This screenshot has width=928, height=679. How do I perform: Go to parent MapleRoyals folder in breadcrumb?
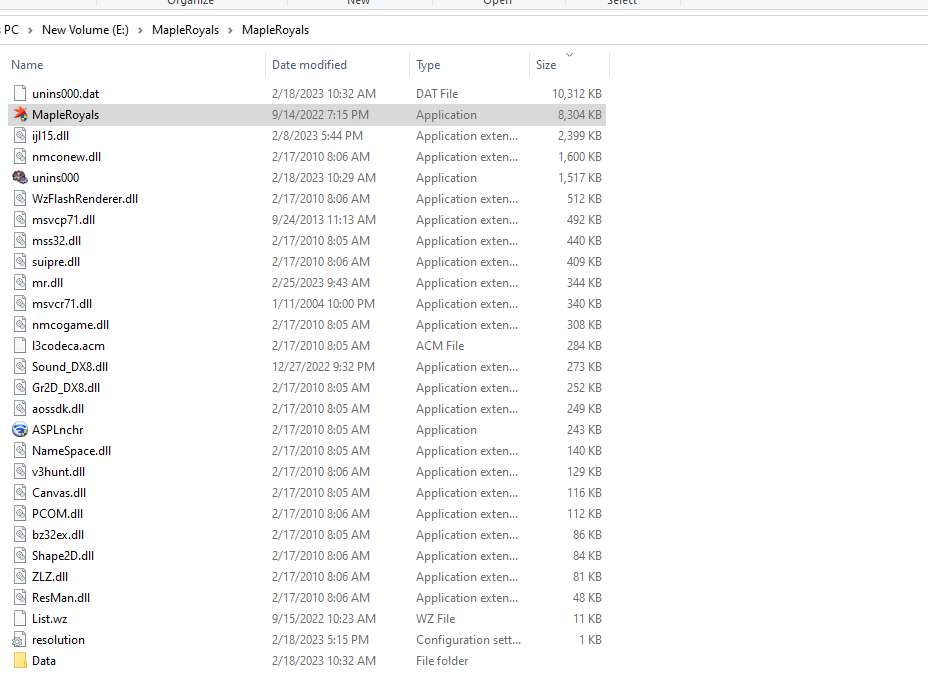[x=185, y=30]
